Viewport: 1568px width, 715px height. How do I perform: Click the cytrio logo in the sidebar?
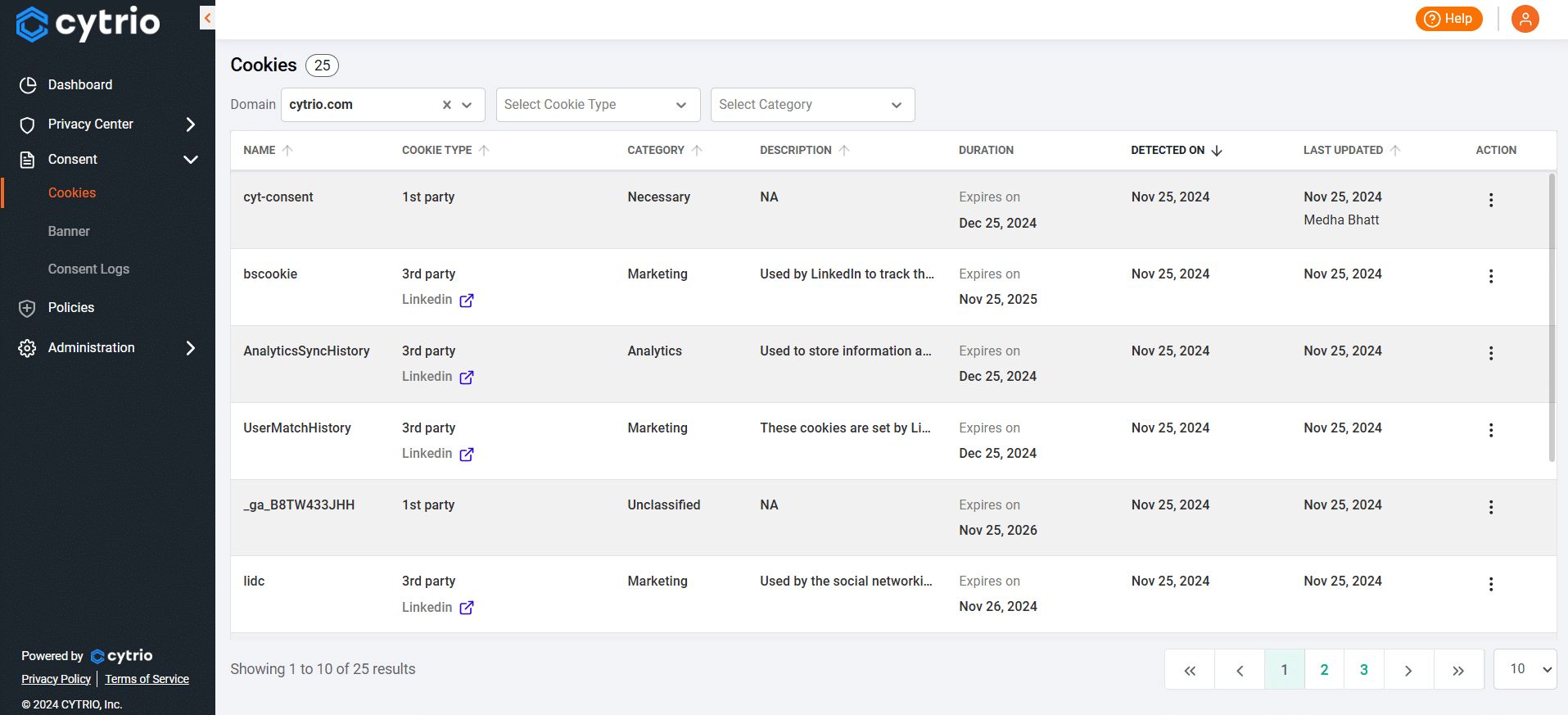(x=88, y=24)
